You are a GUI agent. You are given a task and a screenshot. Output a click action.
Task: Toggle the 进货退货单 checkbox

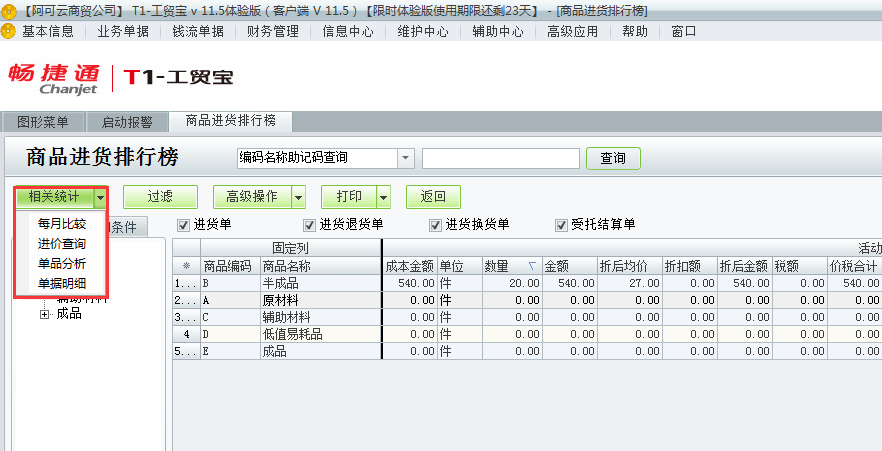[309, 225]
